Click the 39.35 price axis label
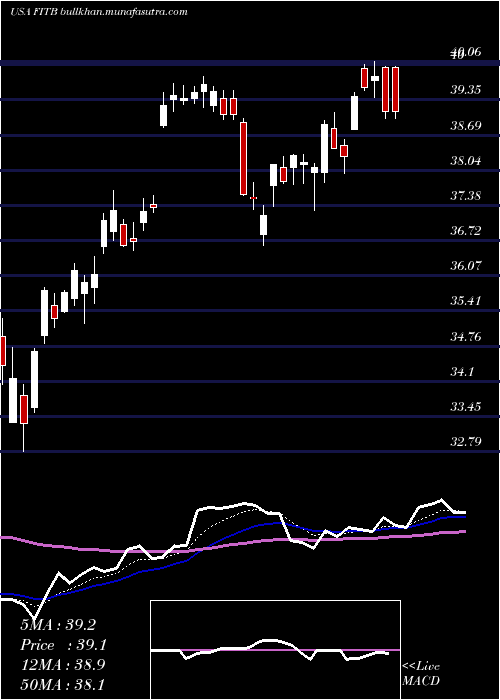Image resolution: width=500 pixels, height=700 pixels. pos(466,90)
